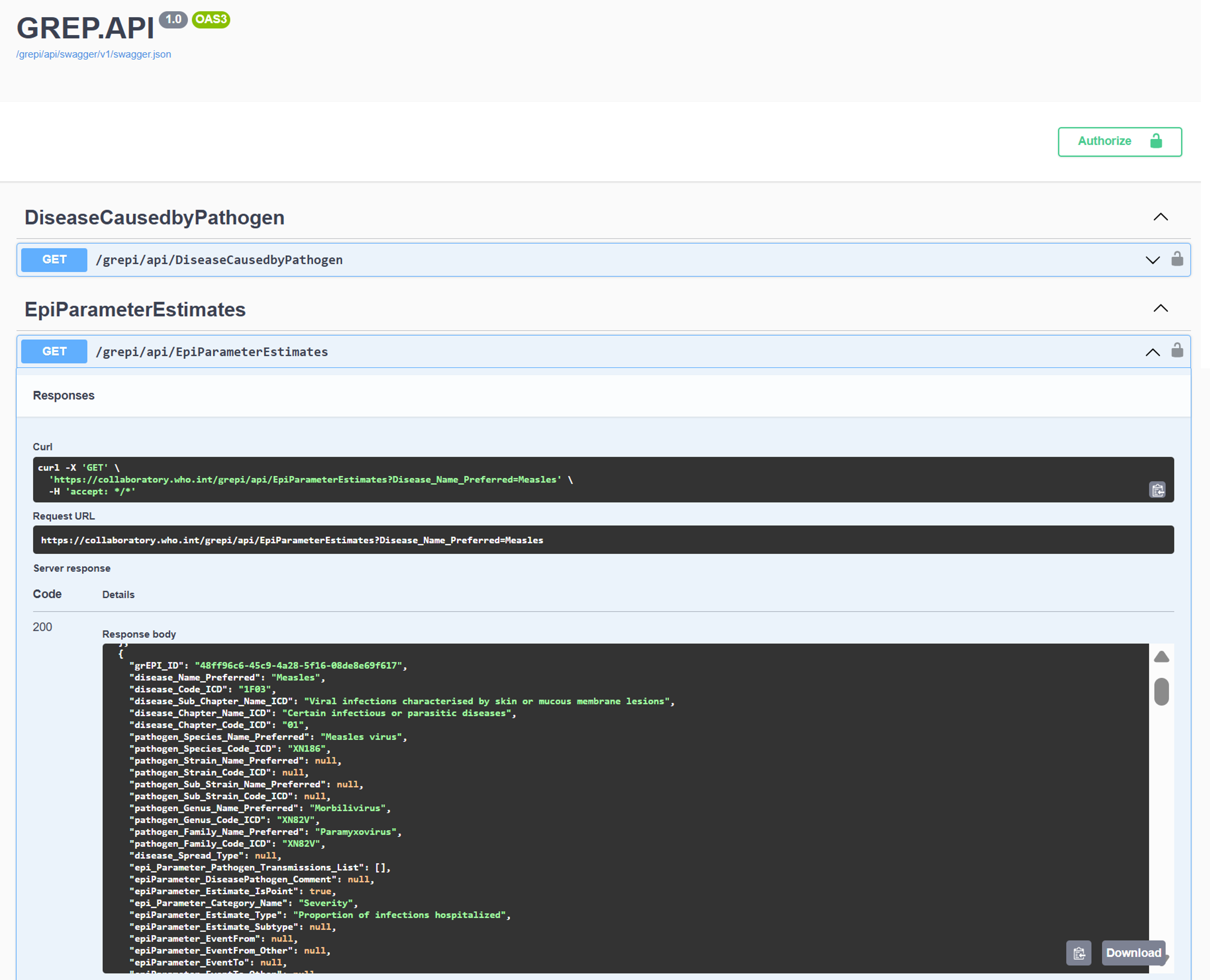
Task: Click the OAS3 badge next to the title
Action: click(211, 19)
